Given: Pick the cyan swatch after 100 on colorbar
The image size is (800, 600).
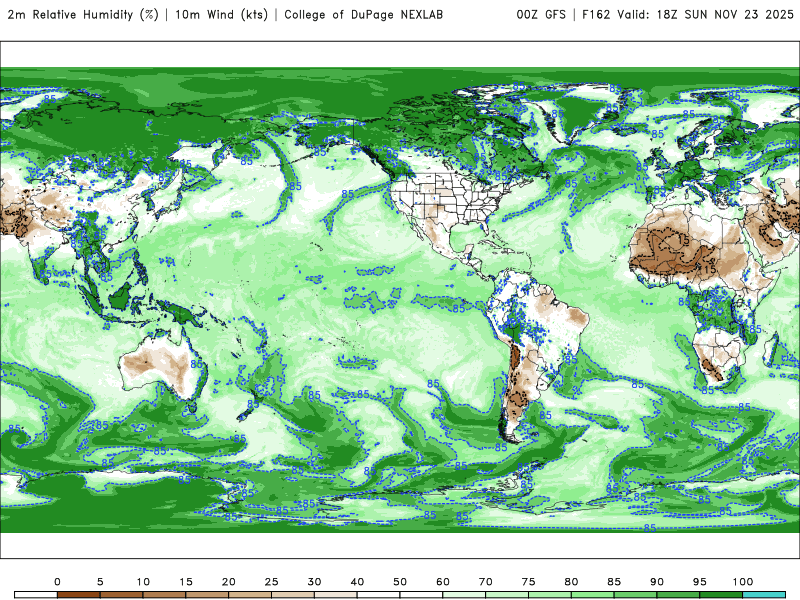Looking at the screenshot, I should click(764, 595).
